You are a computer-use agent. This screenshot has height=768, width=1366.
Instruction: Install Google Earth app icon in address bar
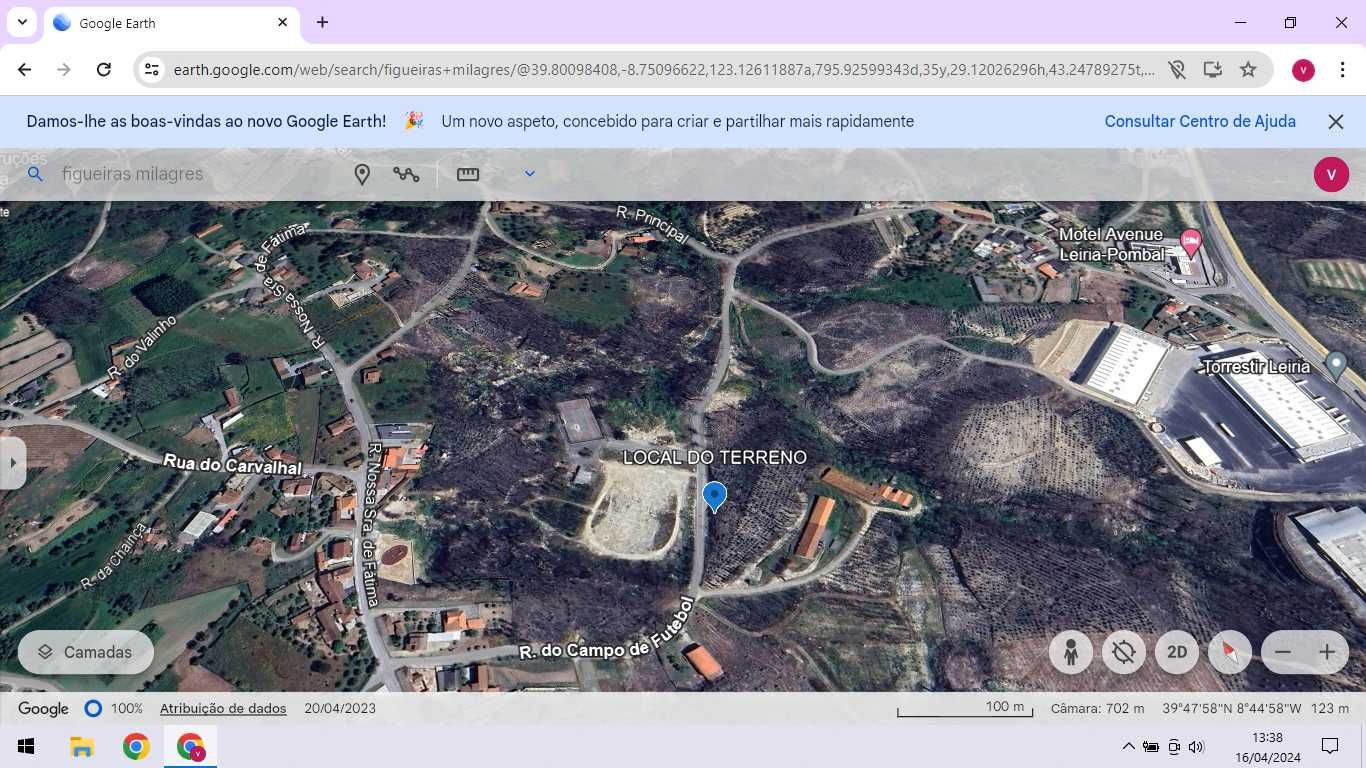tap(1213, 69)
